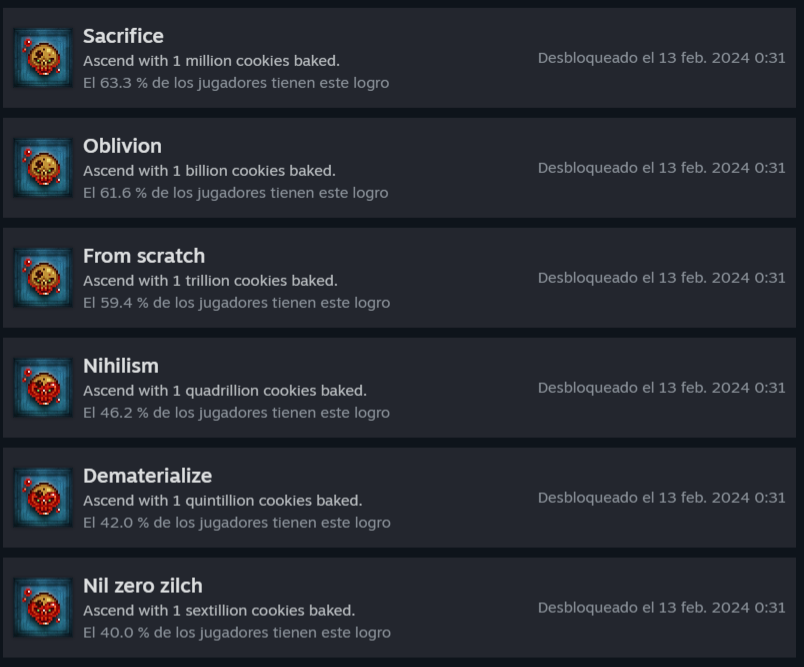Viewport: 804px width, 667px height.
Task: Select the From scratch achievement icon
Action: 43,278
